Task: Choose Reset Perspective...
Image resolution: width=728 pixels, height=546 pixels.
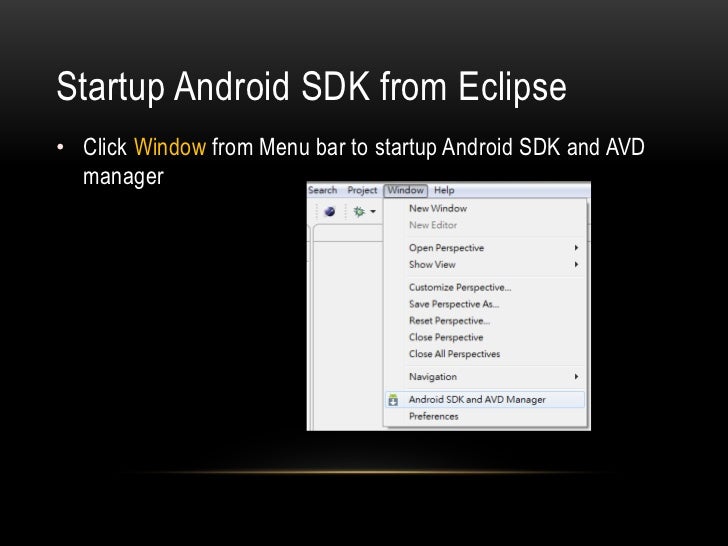Action: [485, 321]
